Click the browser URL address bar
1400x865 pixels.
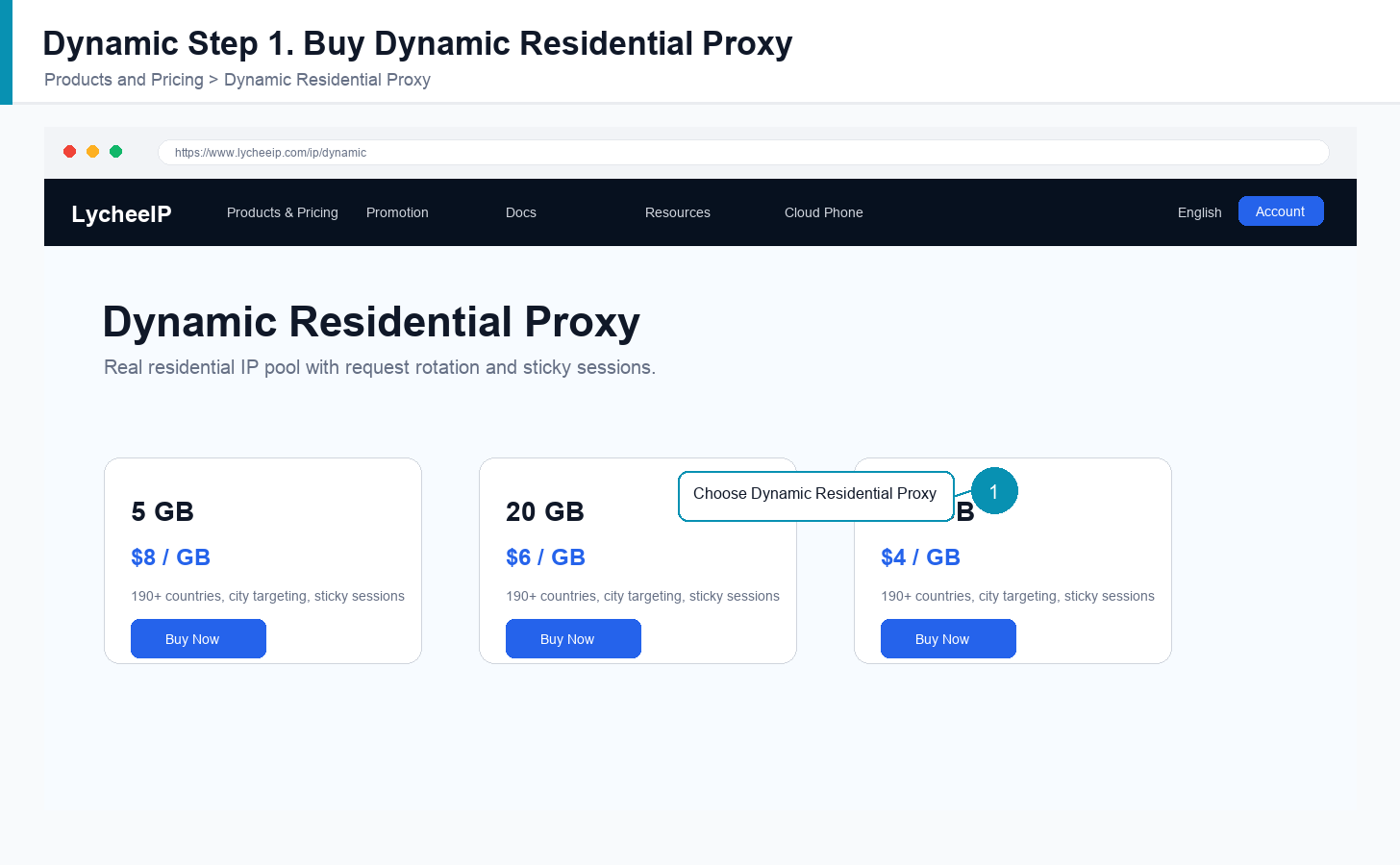743,152
